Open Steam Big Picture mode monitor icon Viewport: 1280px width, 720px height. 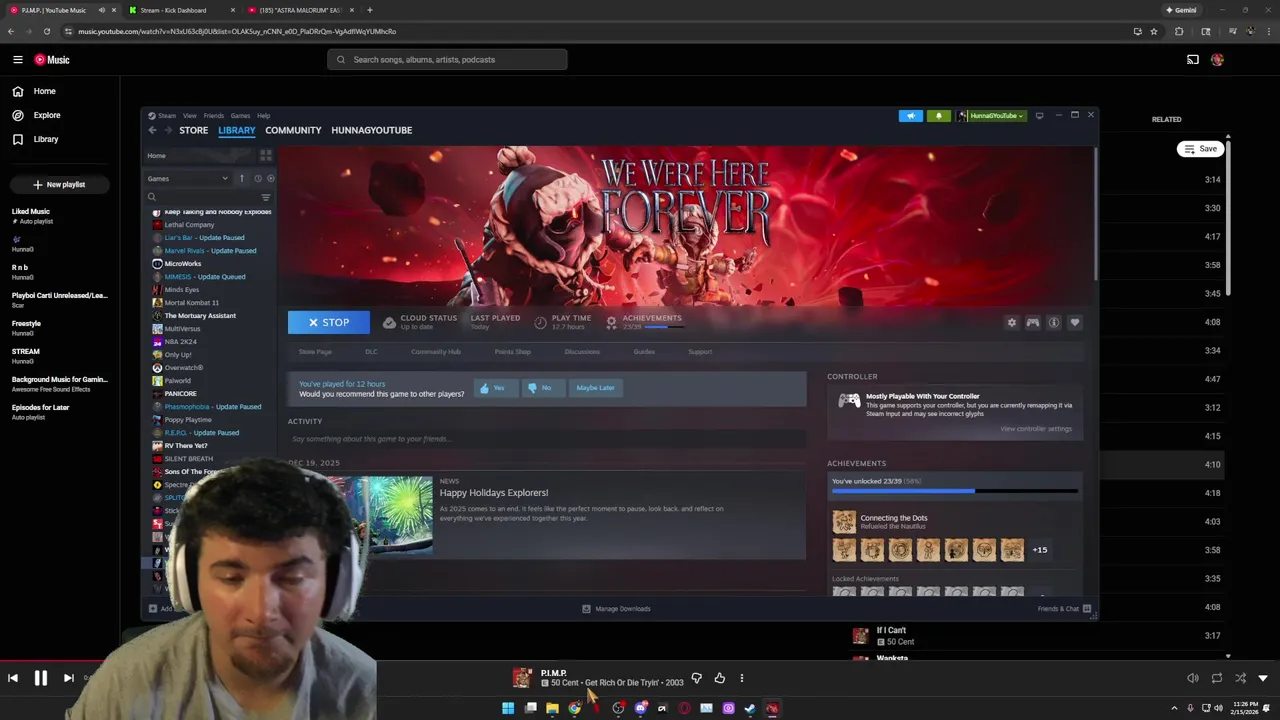1039,116
